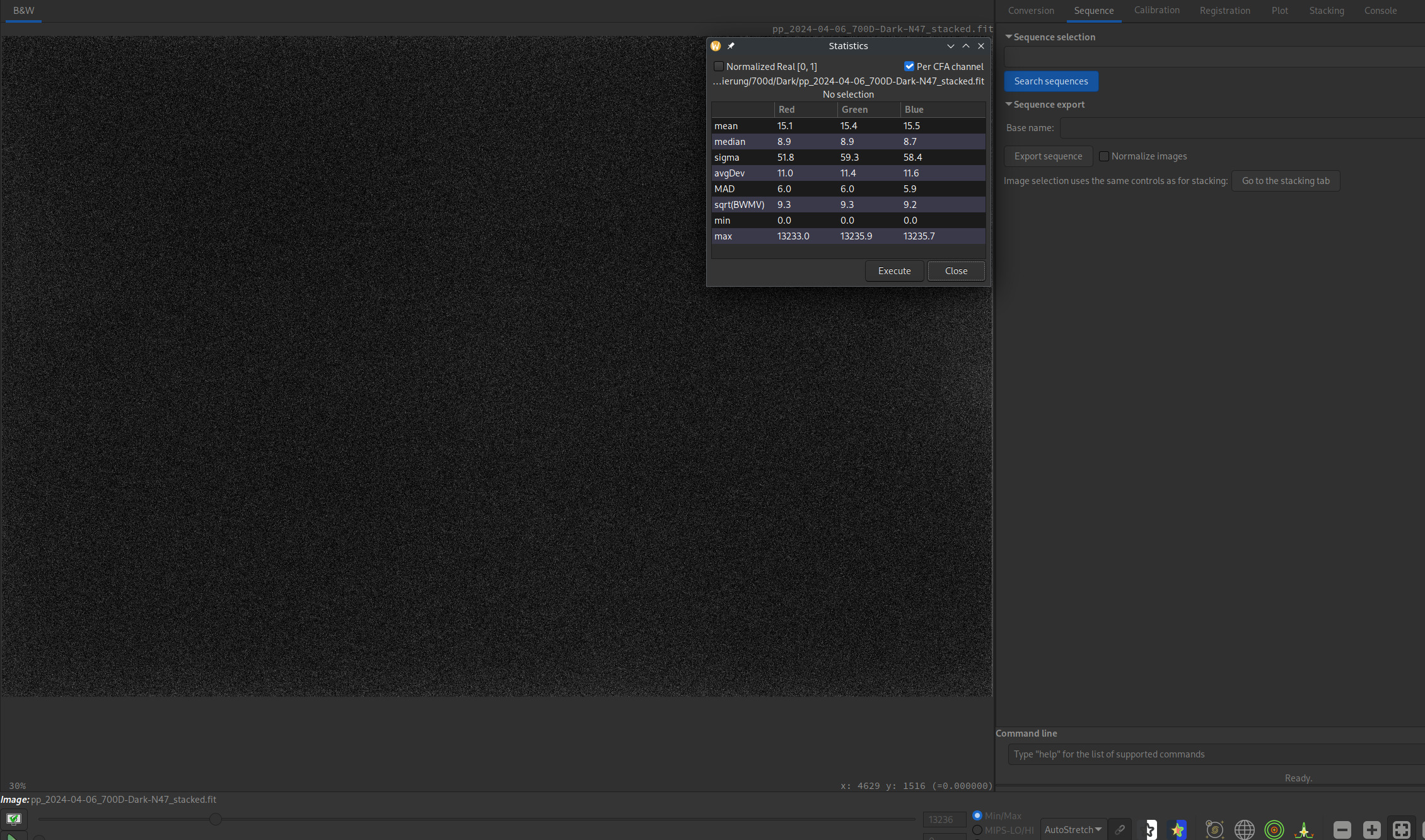Zoom out with the minus icon
Image resolution: width=1425 pixels, height=840 pixels.
click(x=1342, y=829)
